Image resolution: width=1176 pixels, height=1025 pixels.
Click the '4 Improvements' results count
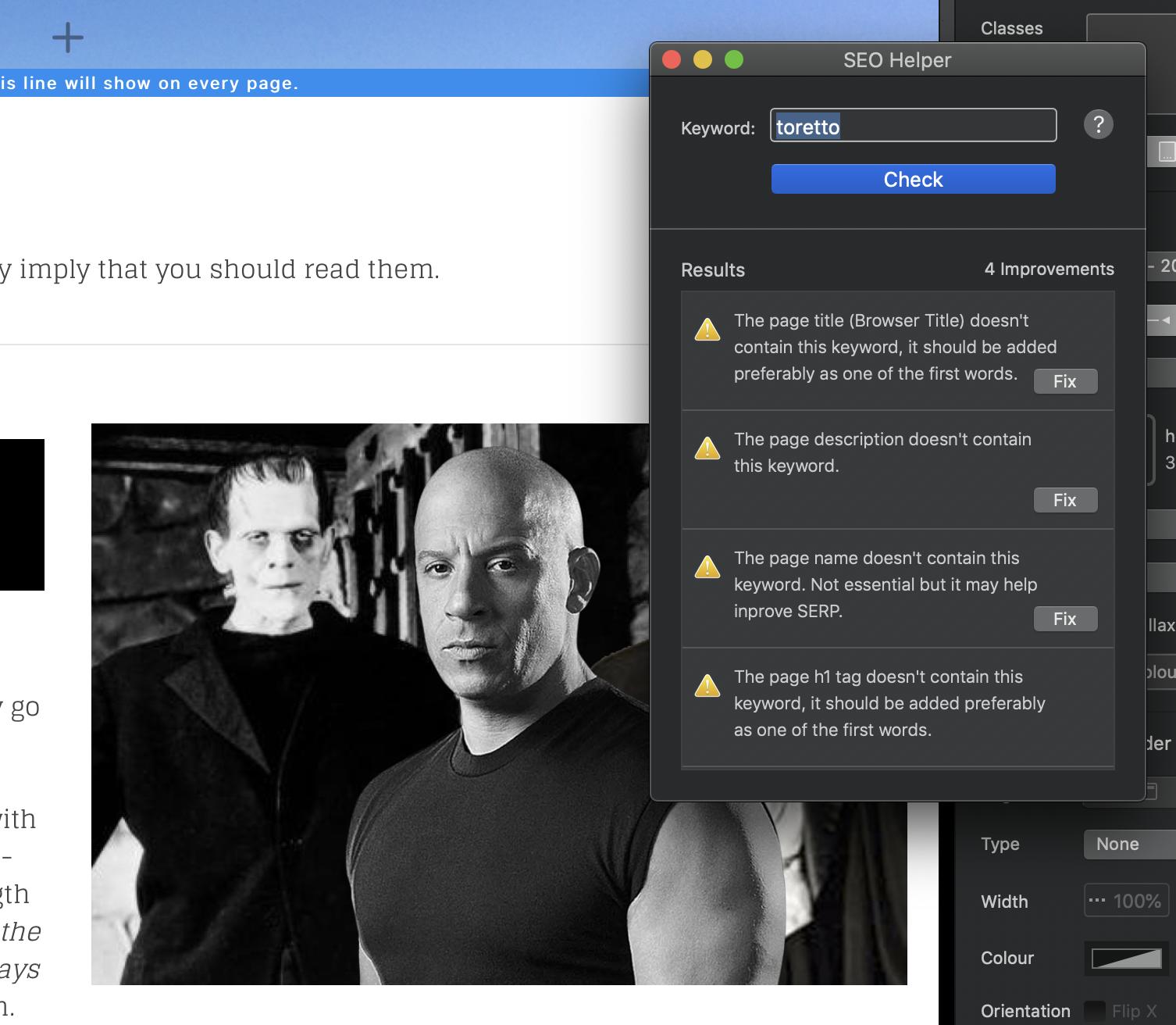(x=1049, y=270)
